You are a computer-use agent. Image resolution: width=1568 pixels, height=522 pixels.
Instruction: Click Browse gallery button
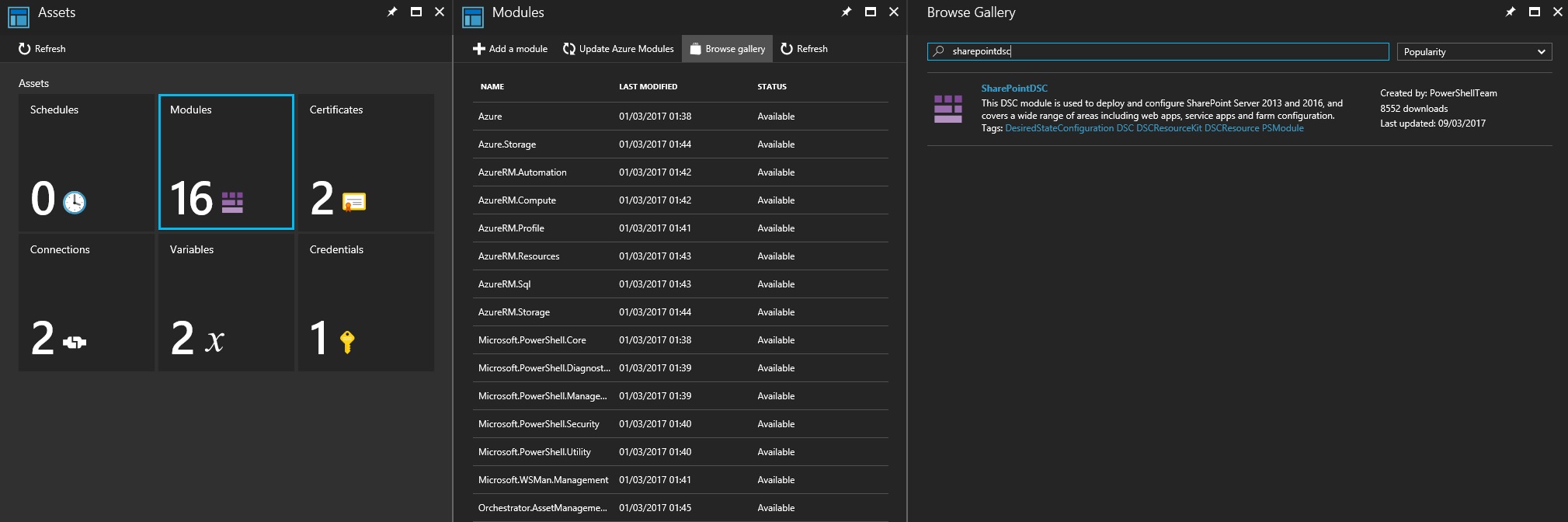coord(727,49)
